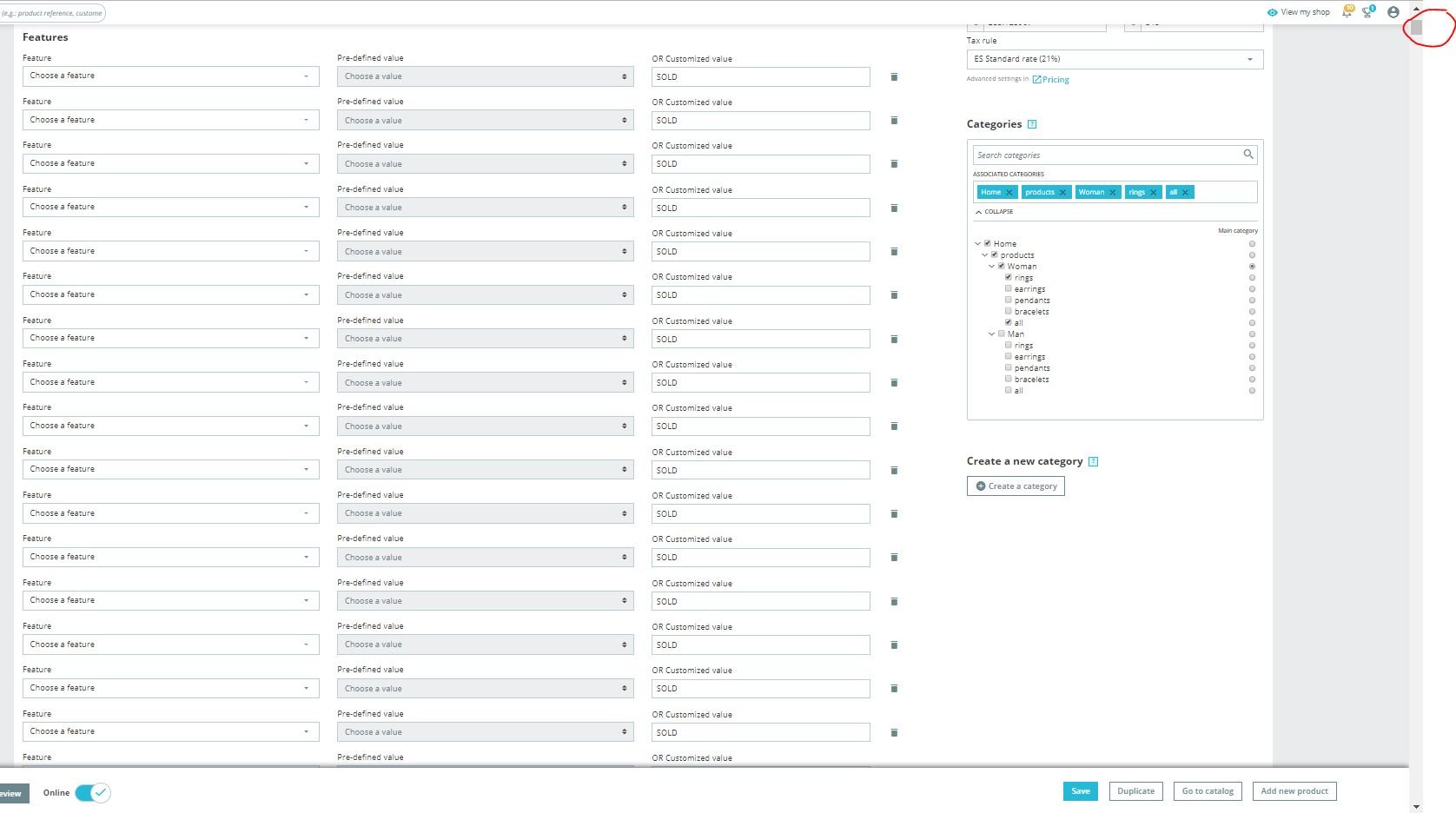Screen dimensions: 1456x813
Task: Remove the 'all' tag from associated categories
Action: (1185, 193)
